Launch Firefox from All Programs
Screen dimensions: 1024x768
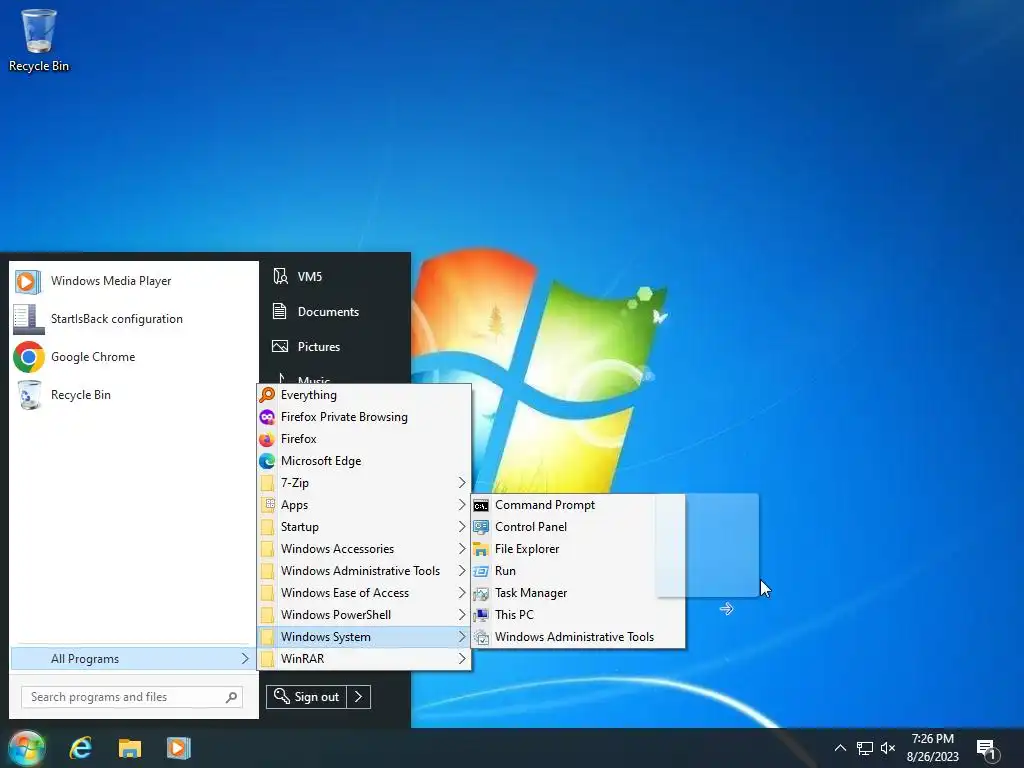click(364, 439)
